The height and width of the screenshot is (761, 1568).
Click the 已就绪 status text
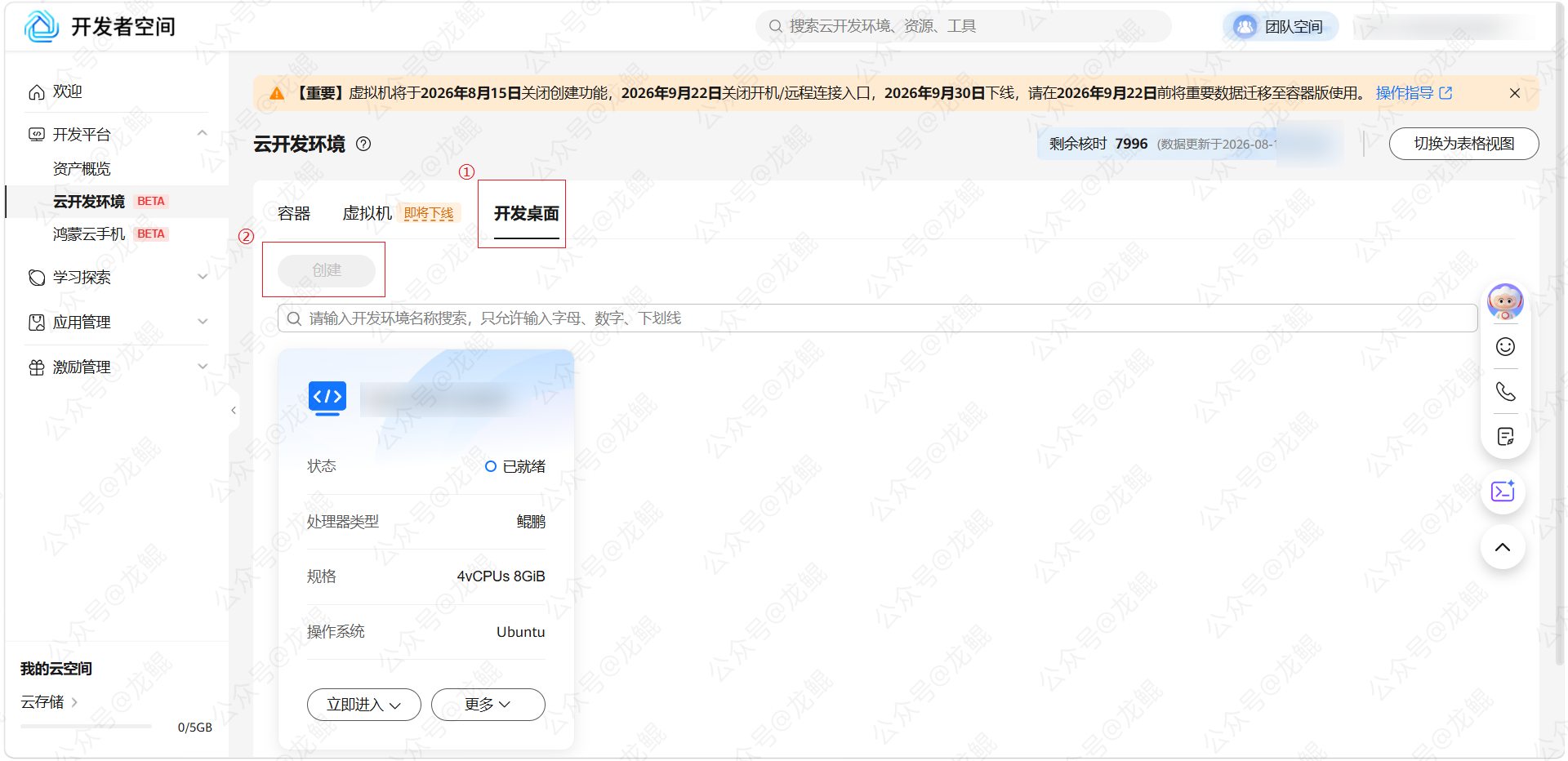[523, 466]
